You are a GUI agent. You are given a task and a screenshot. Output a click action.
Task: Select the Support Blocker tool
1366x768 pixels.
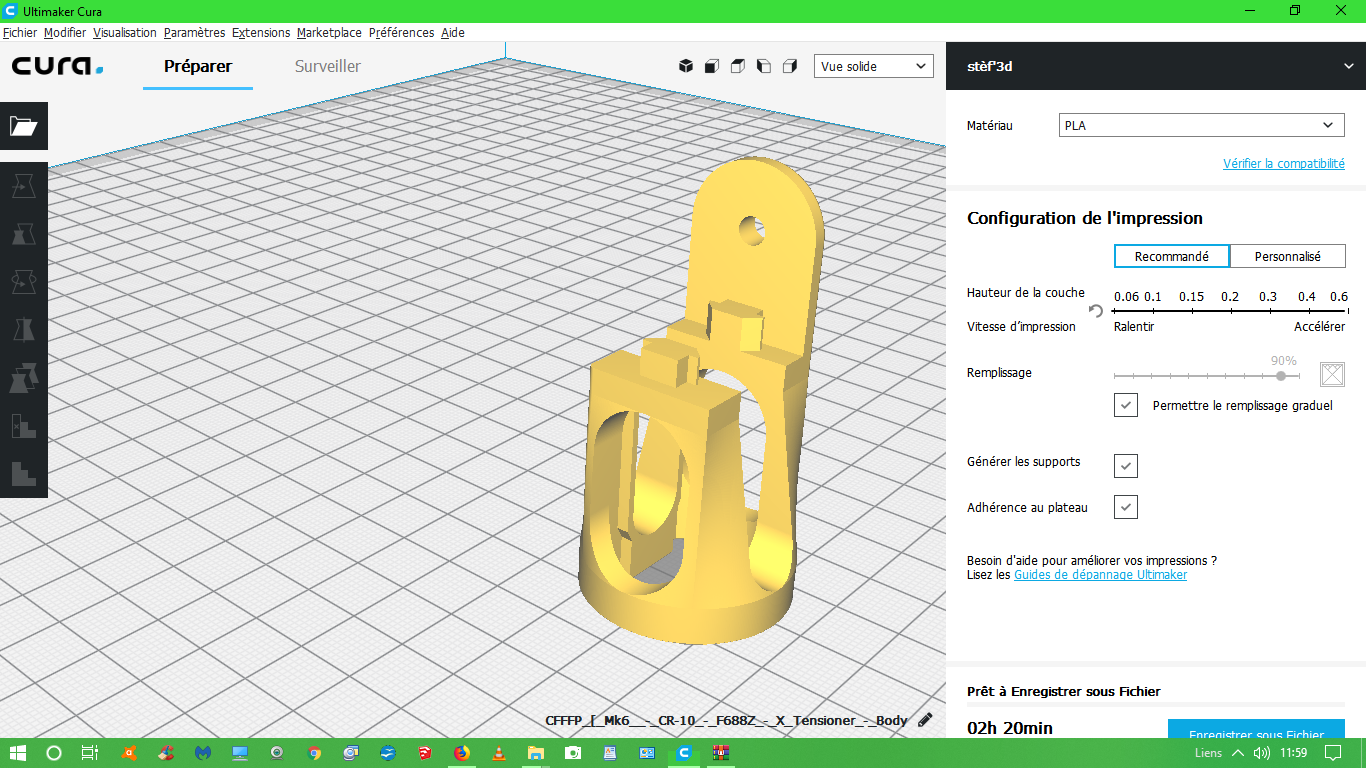(24, 426)
